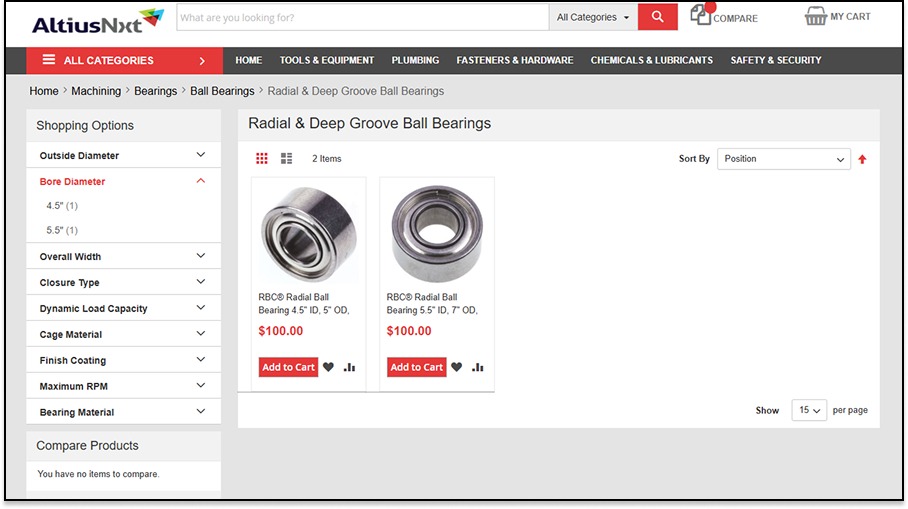Image resolution: width=908 pixels, height=509 pixels.
Task: Click the Shopping Options heading
Action: [85, 125]
